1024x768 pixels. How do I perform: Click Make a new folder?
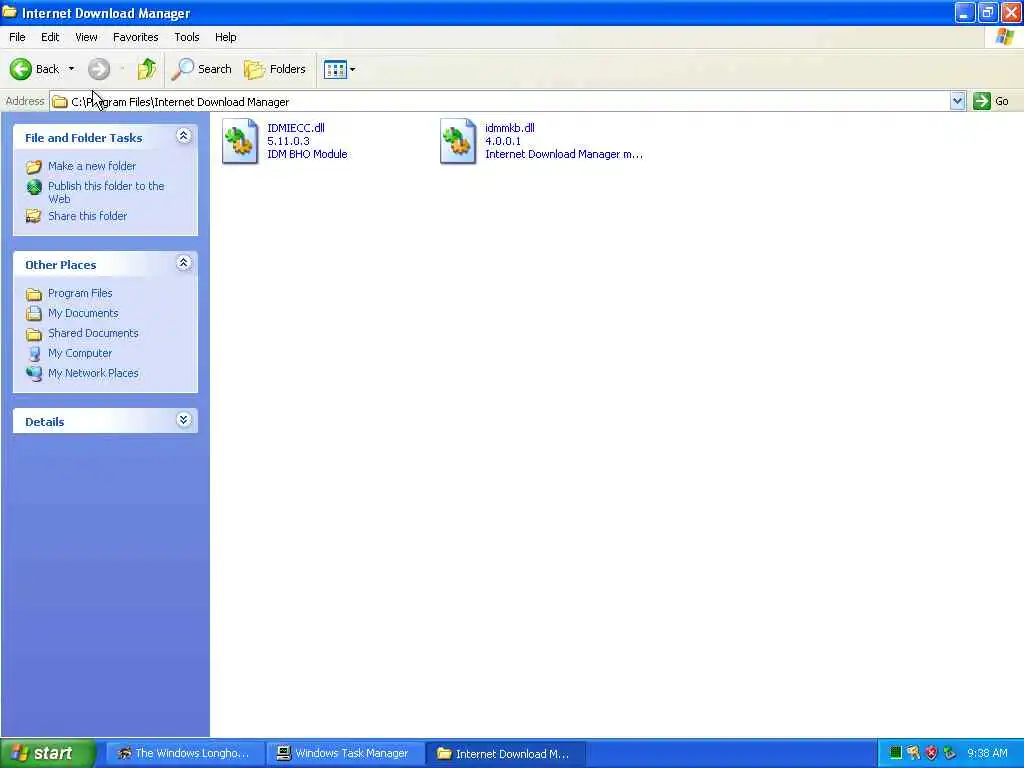(92, 166)
